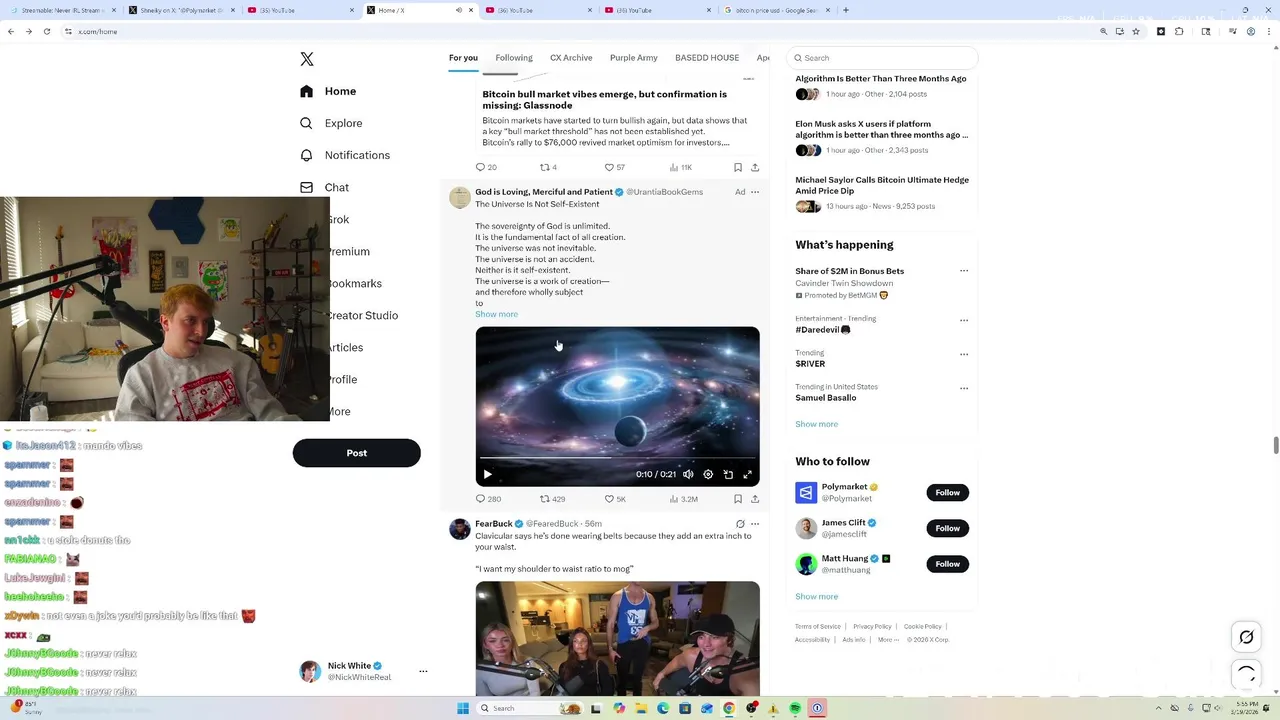
Task: Open @UrantiaBookGems profile handle
Action: tap(665, 192)
